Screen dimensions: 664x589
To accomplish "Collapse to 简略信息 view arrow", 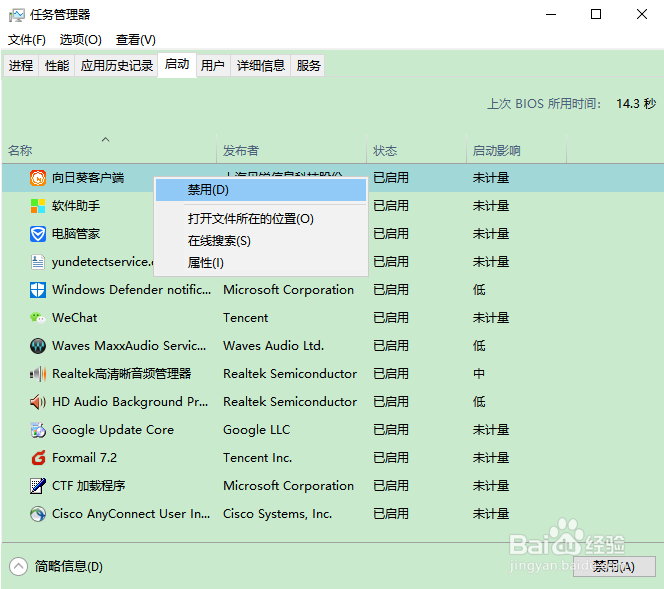I will tap(18, 566).
